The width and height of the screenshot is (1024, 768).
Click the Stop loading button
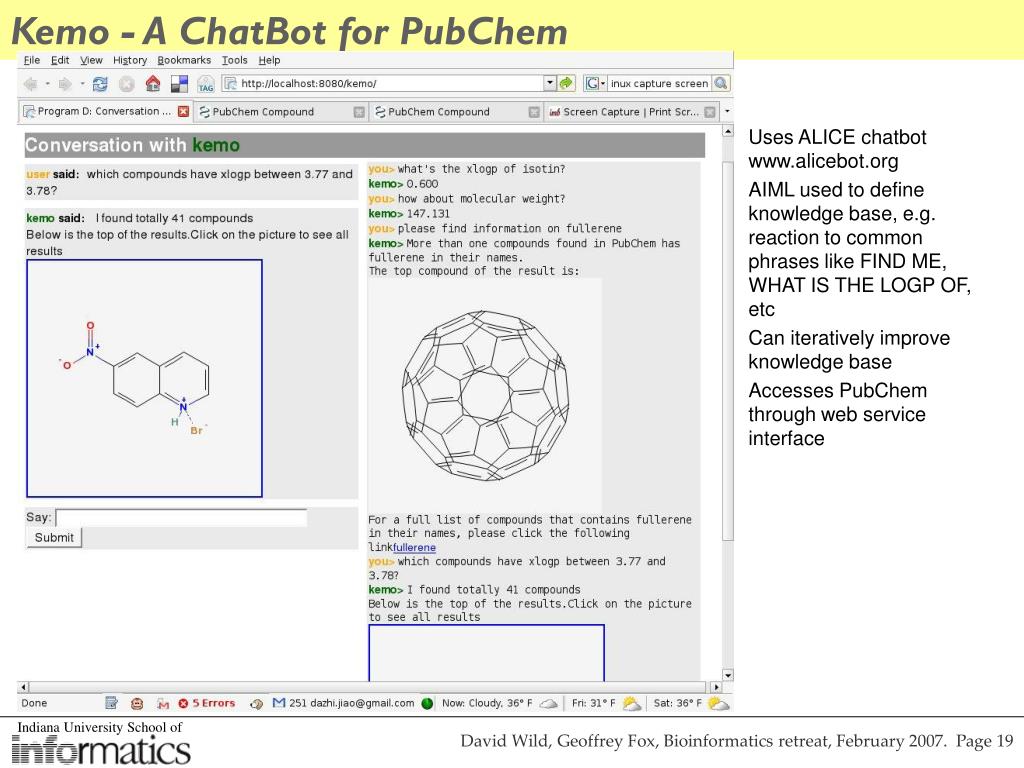tap(127, 84)
